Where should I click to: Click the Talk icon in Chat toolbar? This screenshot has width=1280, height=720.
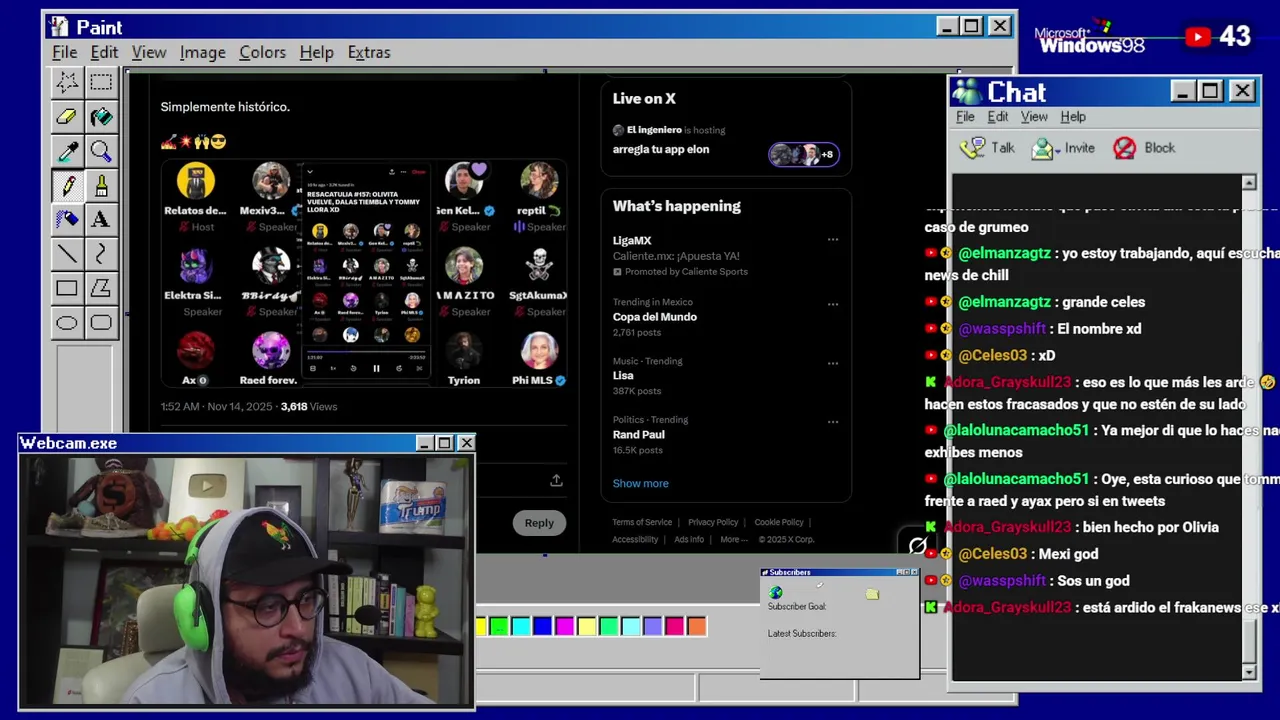coord(972,148)
